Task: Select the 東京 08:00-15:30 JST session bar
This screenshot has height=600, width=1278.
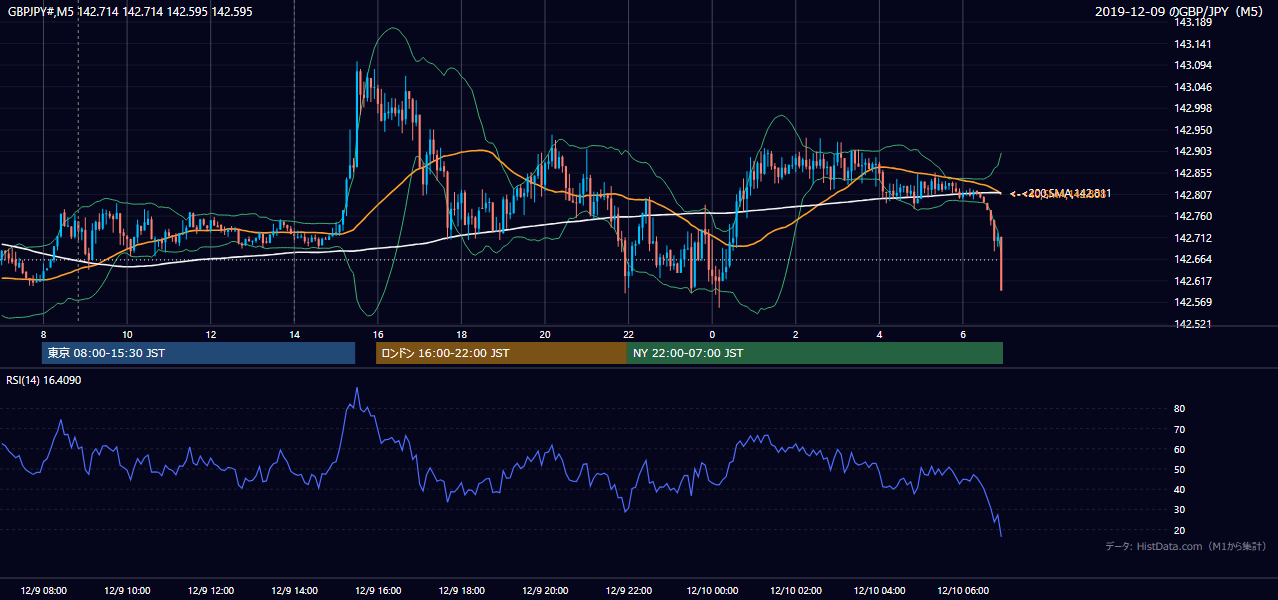Action: 198,353
